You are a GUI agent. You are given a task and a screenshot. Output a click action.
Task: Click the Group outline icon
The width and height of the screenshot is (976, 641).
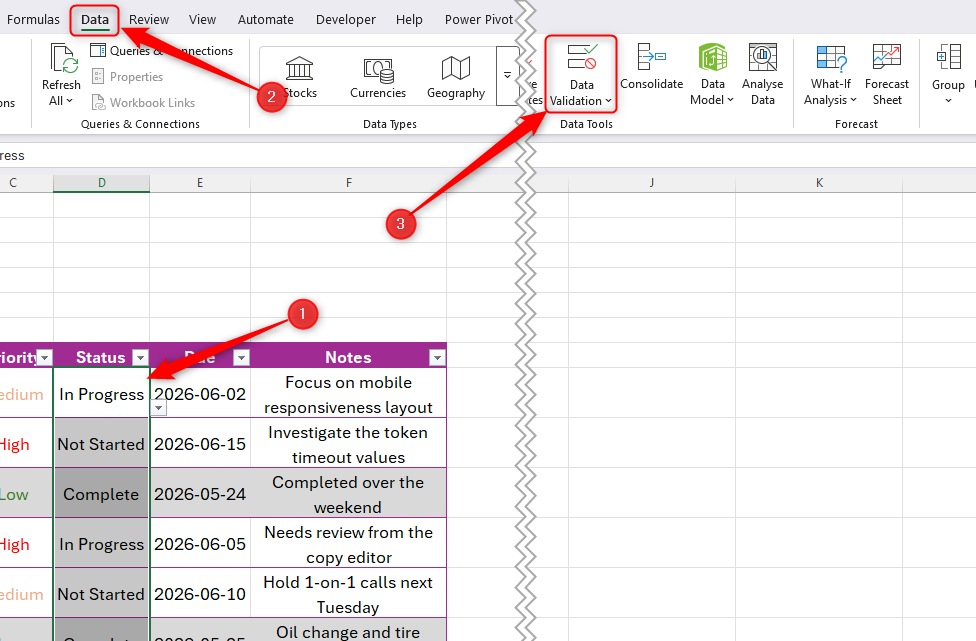949,57
